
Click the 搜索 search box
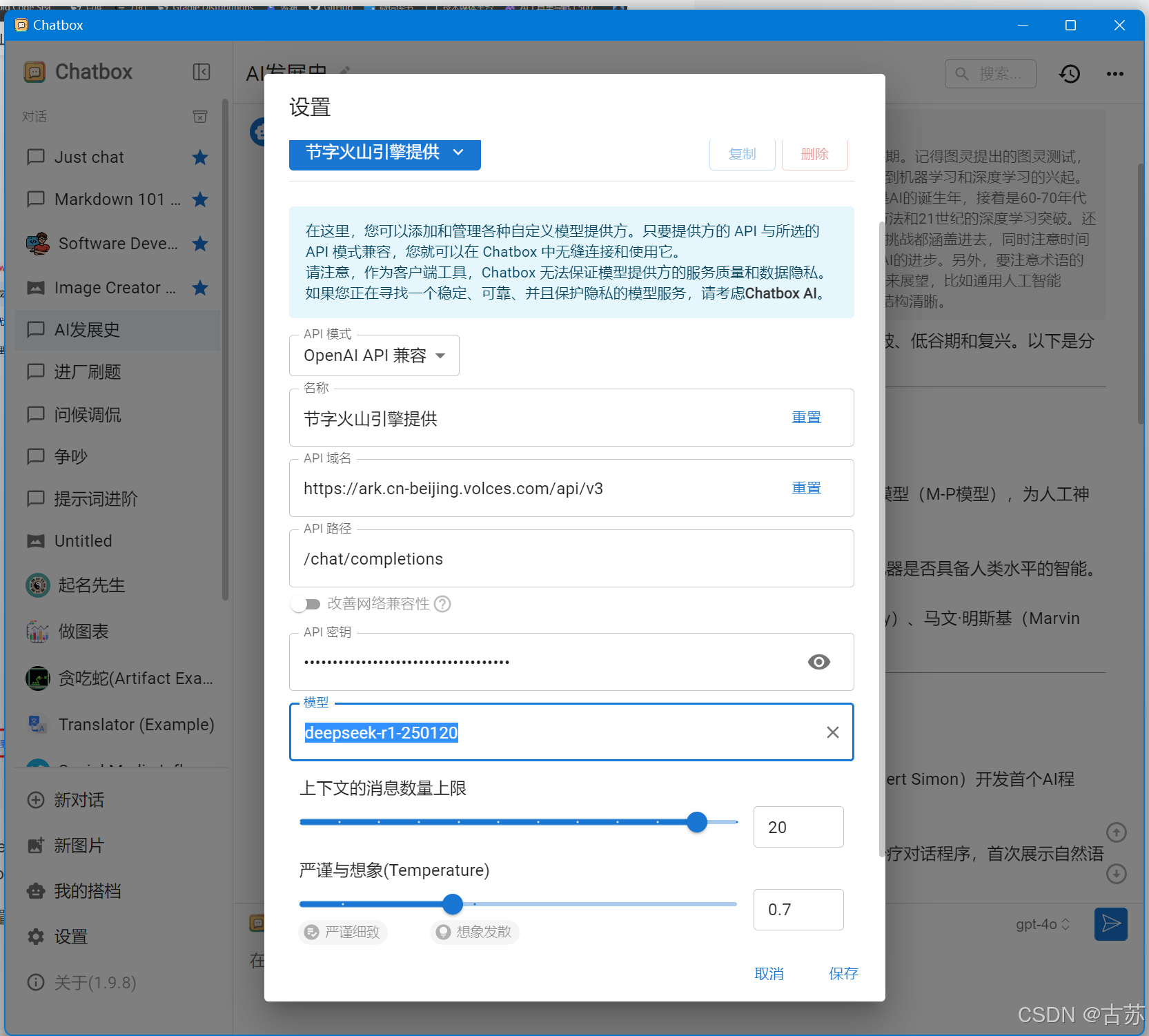(x=990, y=74)
